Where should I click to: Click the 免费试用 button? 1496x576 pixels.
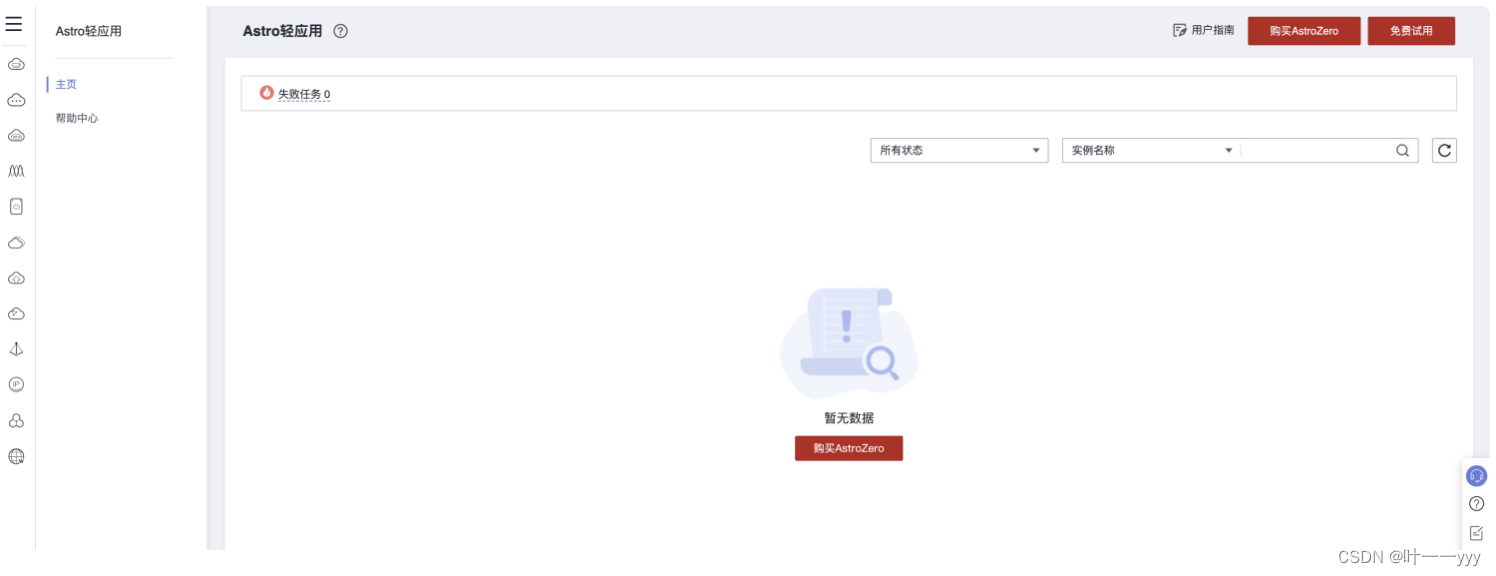[x=1411, y=31]
